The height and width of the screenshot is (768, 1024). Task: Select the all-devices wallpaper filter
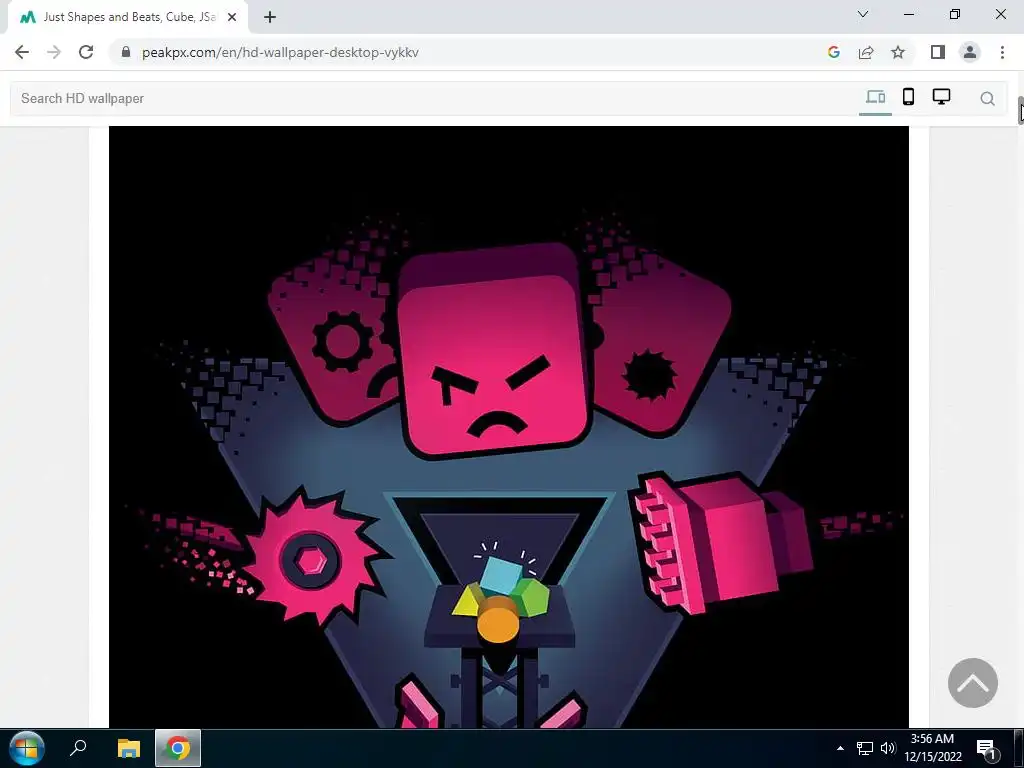[875, 97]
